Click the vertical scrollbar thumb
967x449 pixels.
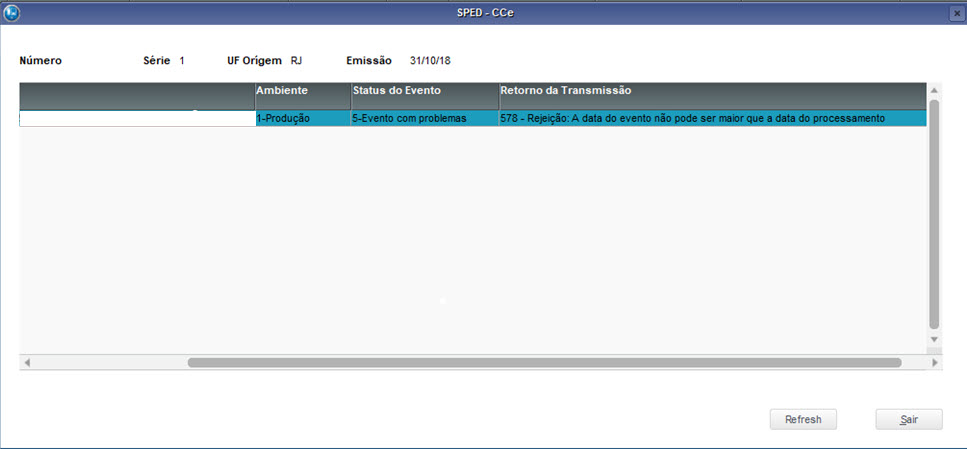(935, 213)
